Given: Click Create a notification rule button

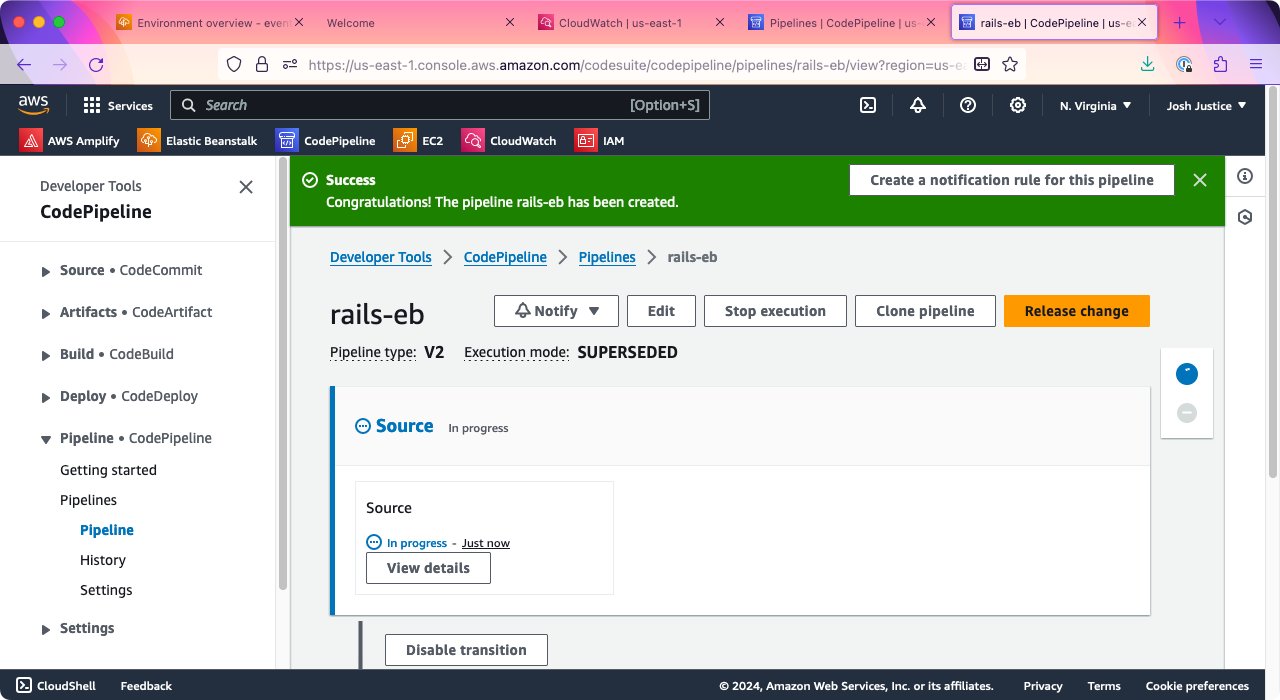Looking at the screenshot, I should [1012, 180].
